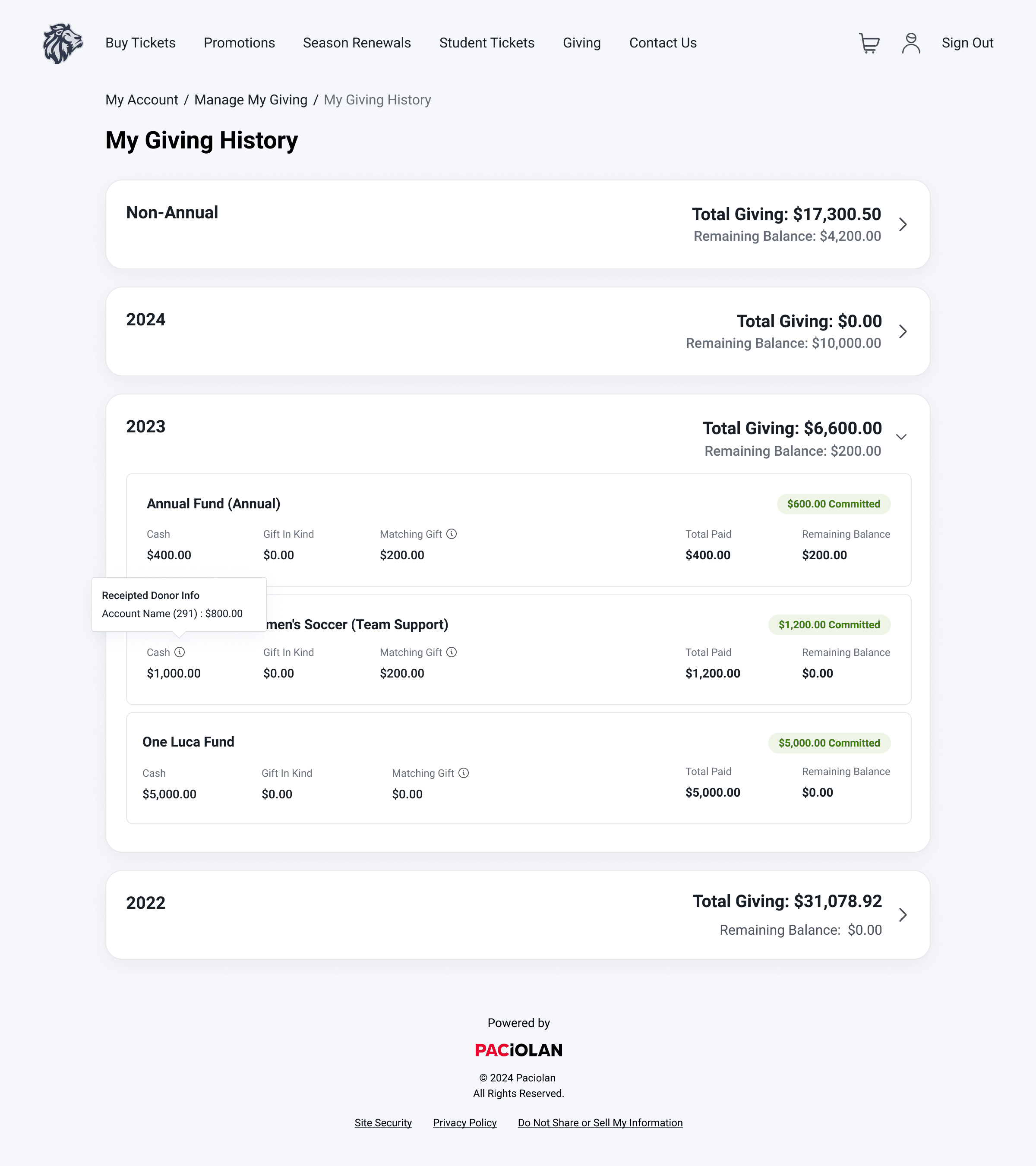Screen dimensions: 1036x1166
Task: Click the Non-Annual heading
Action: tap(172, 213)
